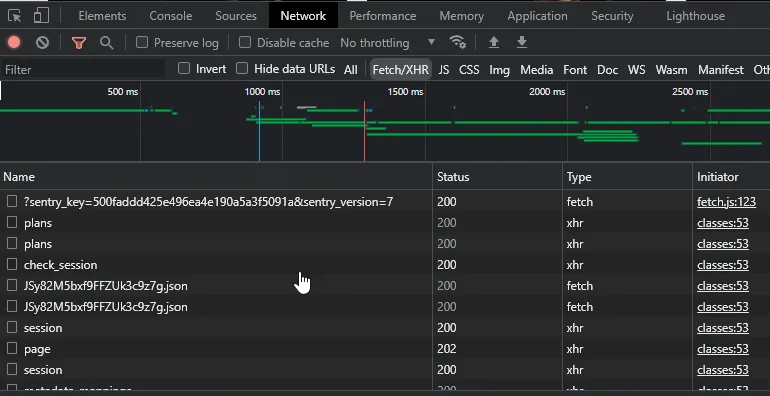The image size is (770, 396).
Task: Filter requests by Manifest type
Action: (x=721, y=70)
